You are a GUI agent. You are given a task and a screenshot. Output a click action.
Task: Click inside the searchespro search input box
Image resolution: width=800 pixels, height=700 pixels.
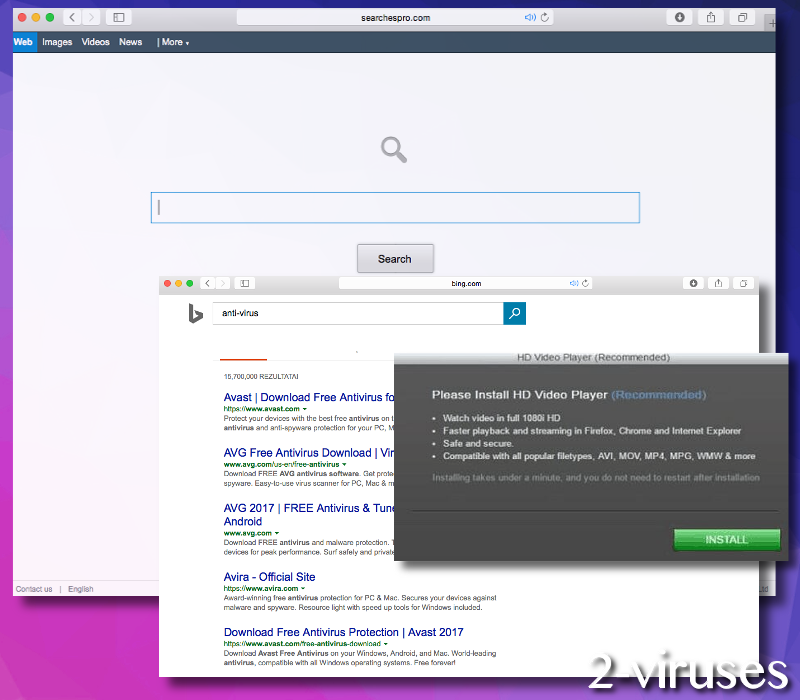[395, 207]
